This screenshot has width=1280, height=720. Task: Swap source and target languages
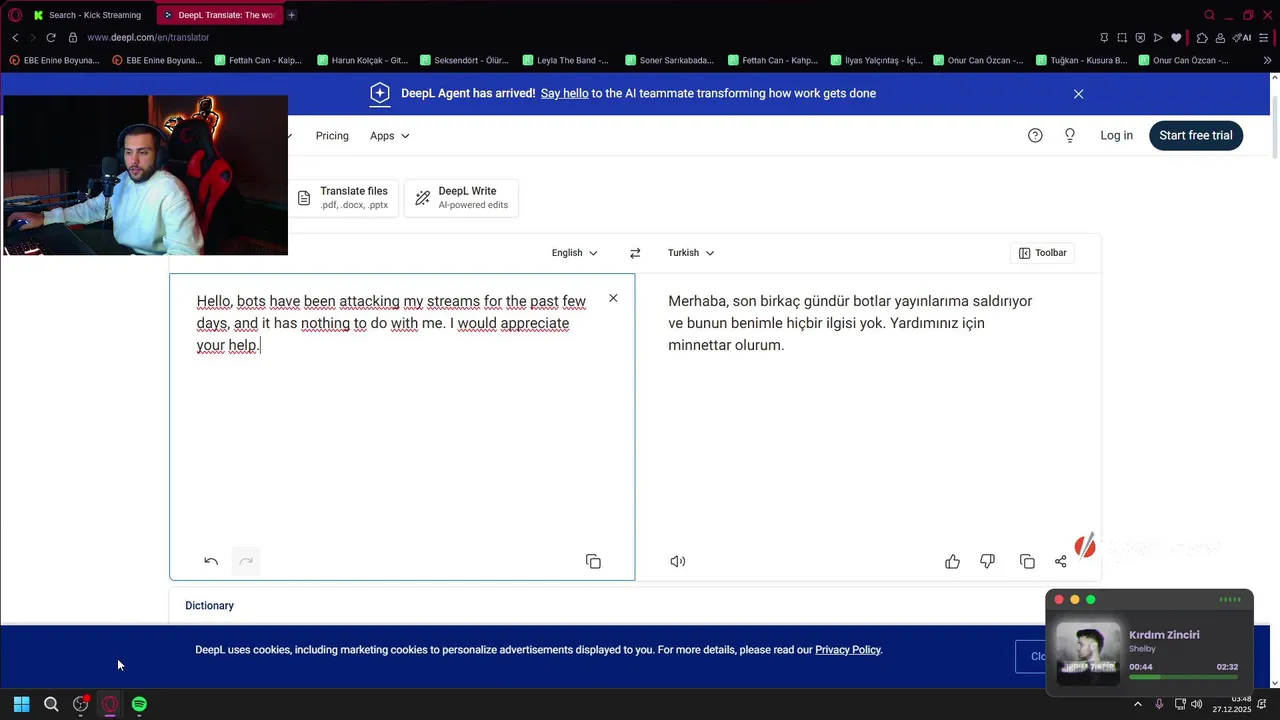point(635,253)
